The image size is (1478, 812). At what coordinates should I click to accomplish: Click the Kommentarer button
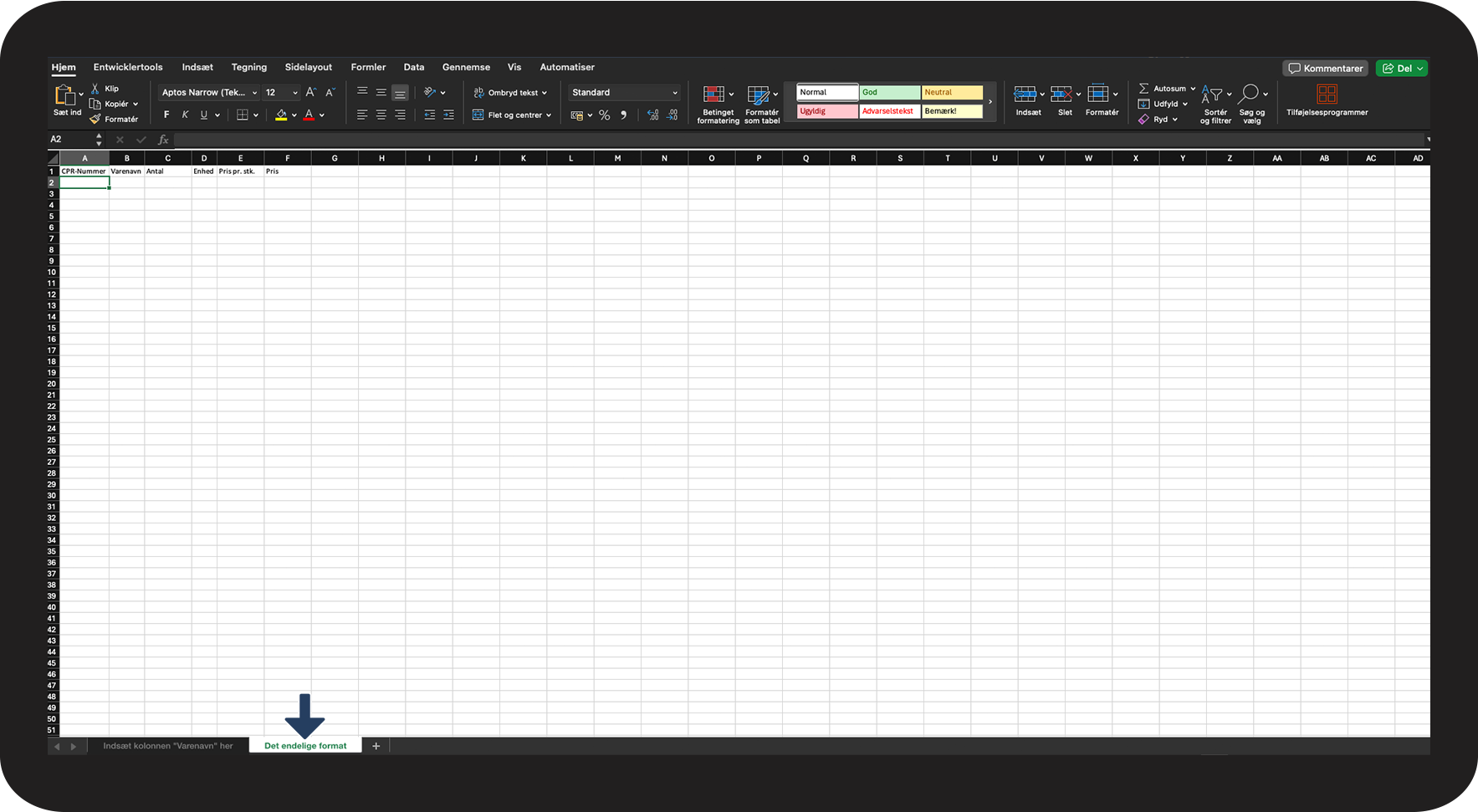(x=1325, y=69)
